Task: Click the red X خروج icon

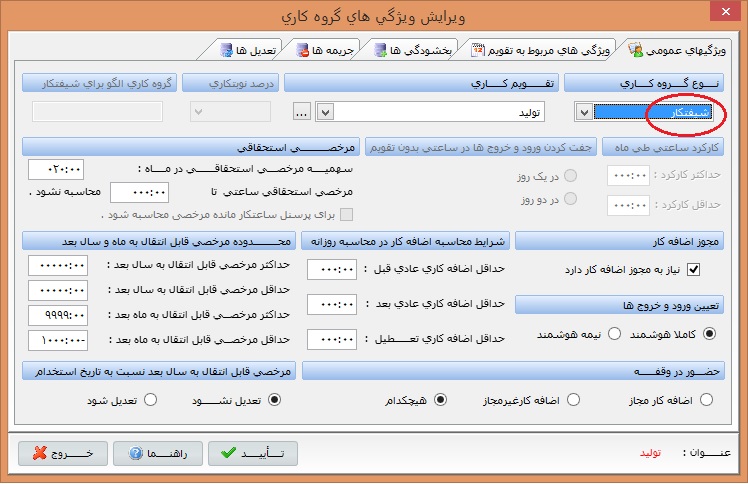Action: (x=38, y=453)
